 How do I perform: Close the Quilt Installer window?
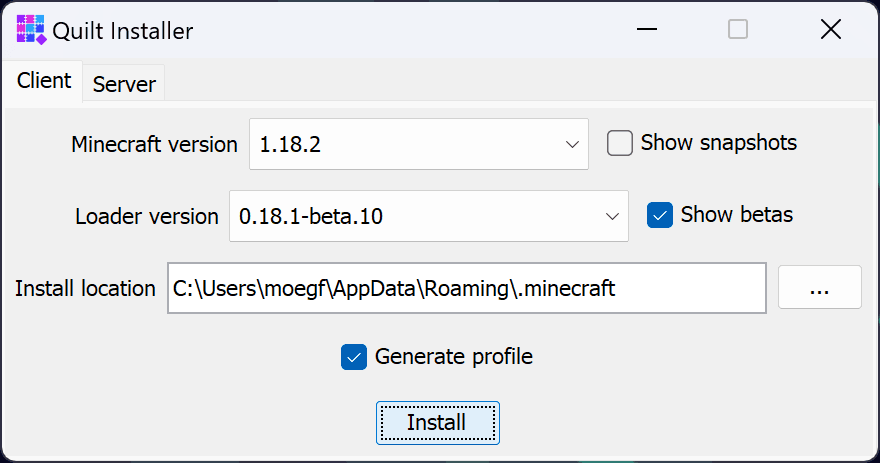click(x=830, y=30)
